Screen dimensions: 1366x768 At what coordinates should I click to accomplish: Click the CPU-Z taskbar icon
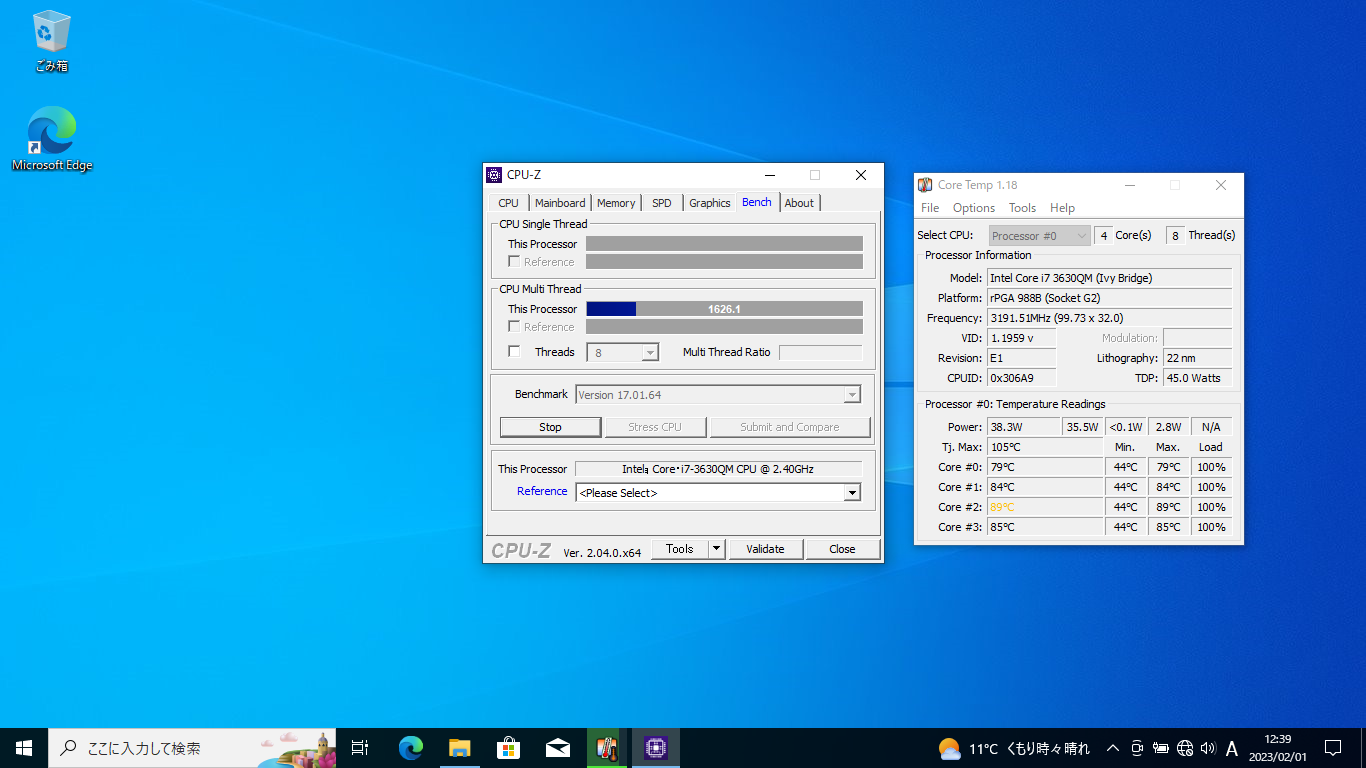[655, 747]
